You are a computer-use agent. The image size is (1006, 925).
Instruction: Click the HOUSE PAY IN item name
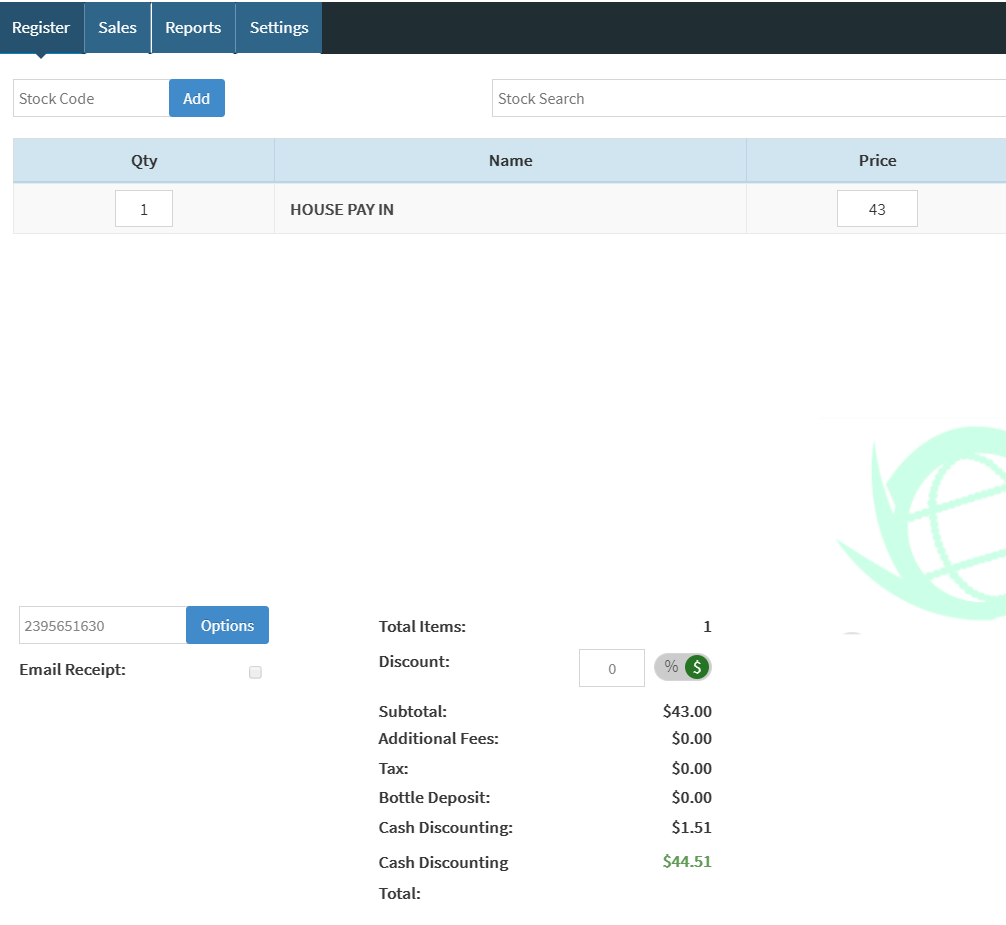click(x=341, y=210)
